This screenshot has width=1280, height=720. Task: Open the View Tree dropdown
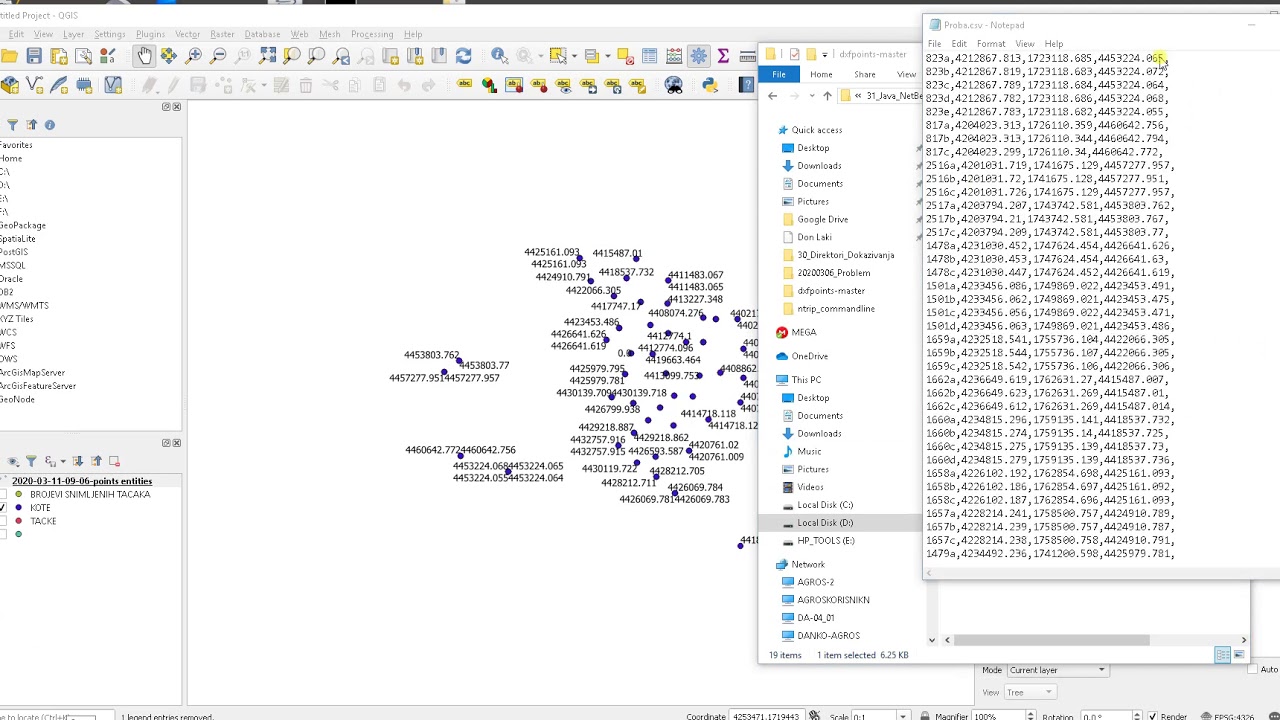tap(1031, 692)
